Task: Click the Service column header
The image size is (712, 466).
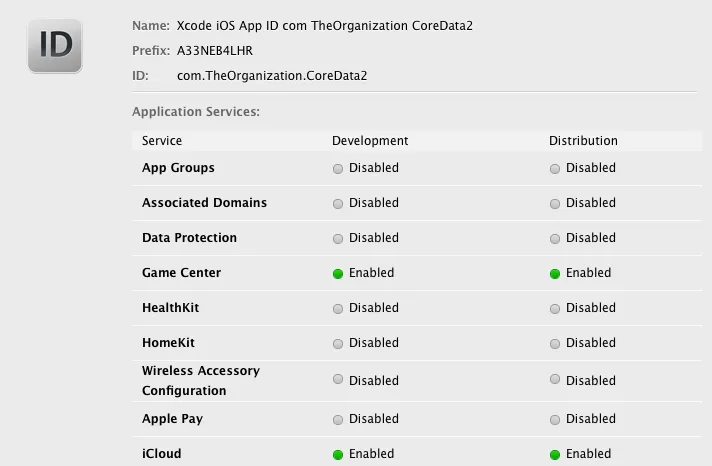Action: click(x=162, y=141)
